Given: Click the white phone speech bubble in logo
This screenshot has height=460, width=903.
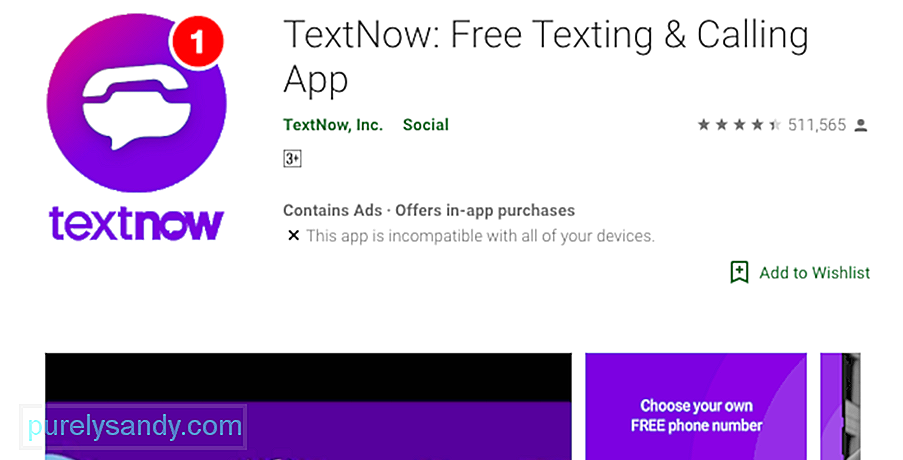Looking at the screenshot, I should click(x=136, y=107).
